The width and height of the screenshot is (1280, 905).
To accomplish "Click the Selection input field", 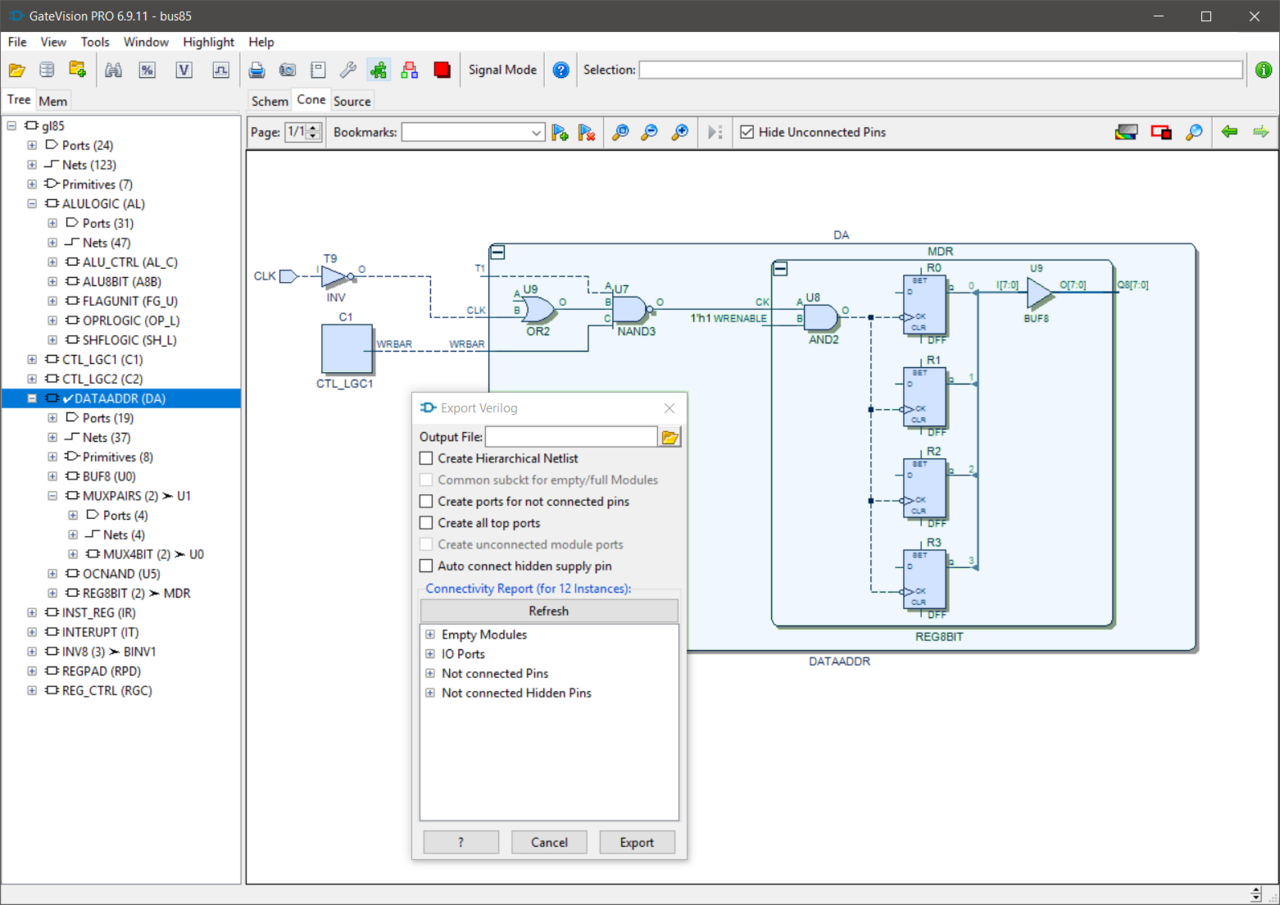I will [x=941, y=70].
